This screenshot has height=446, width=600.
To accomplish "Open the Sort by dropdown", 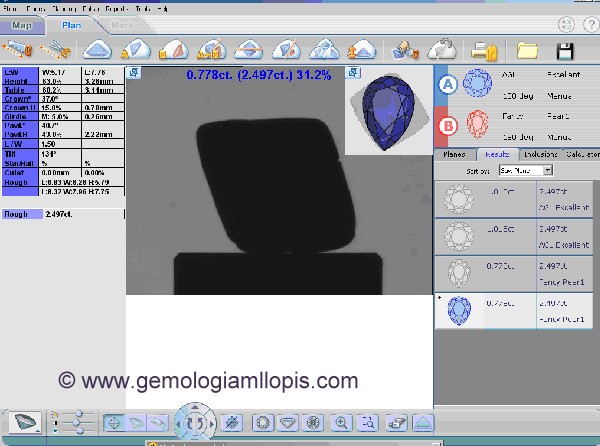I will tap(520, 172).
